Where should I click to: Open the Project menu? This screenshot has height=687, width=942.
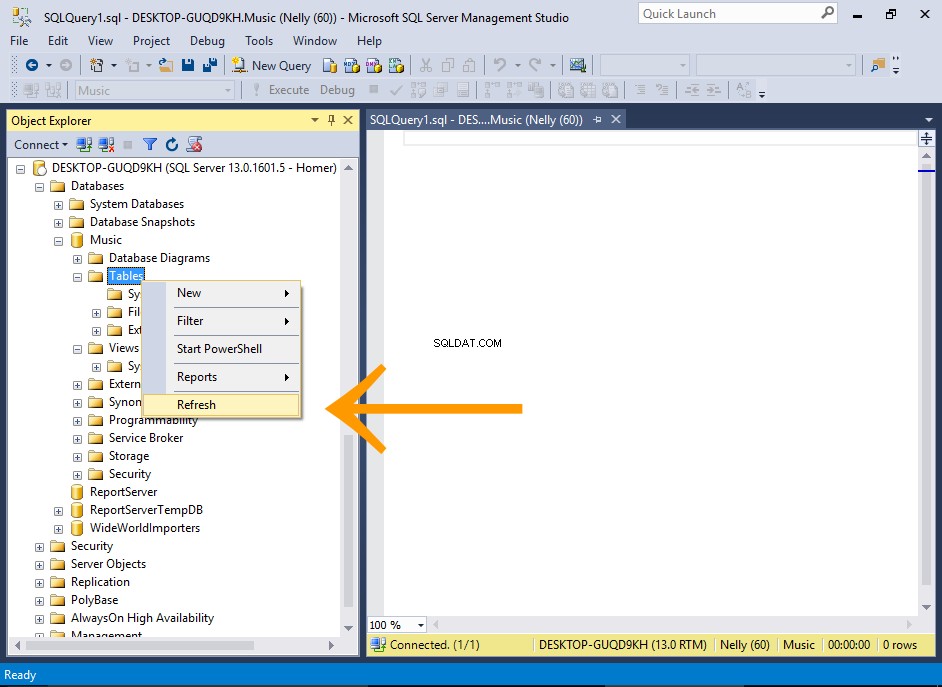(151, 41)
